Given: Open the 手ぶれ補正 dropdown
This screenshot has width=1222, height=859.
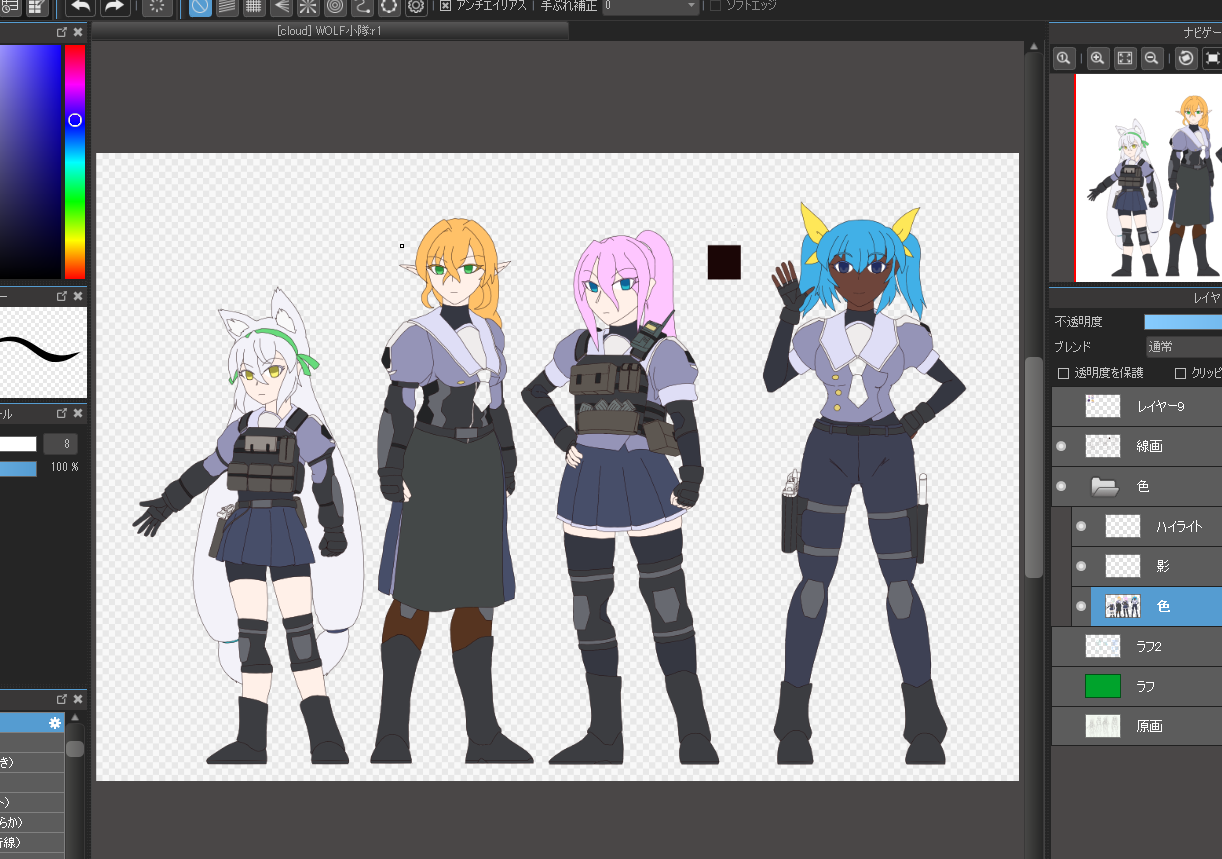Looking at the screenshot, I should (651, 6).
